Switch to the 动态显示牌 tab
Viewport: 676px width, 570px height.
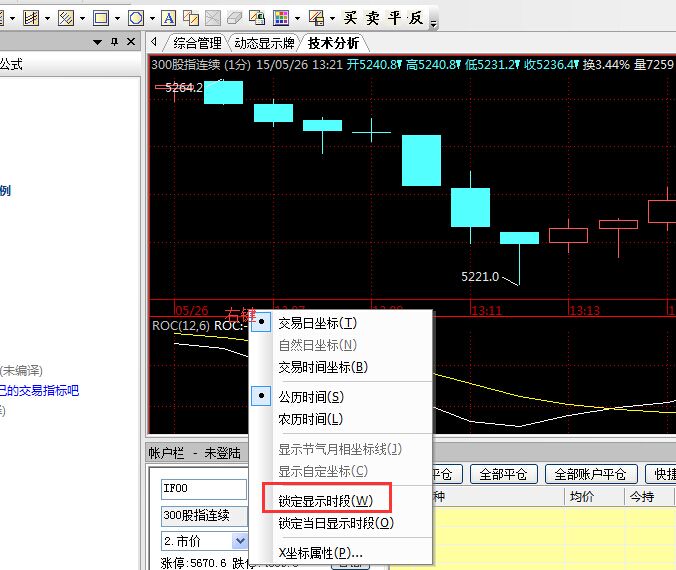264,43
